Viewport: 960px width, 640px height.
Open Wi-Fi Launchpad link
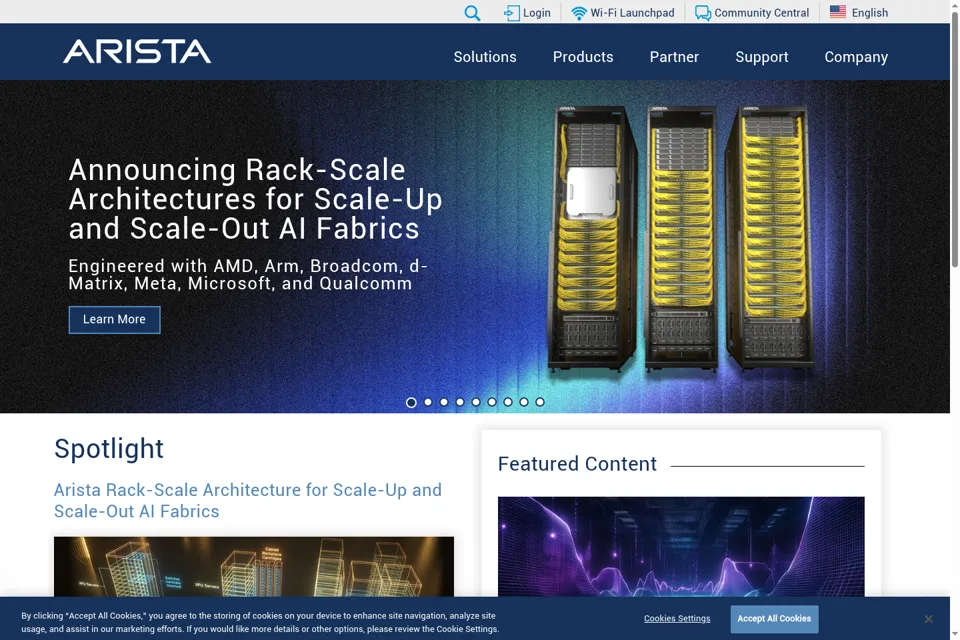[632, 13]
